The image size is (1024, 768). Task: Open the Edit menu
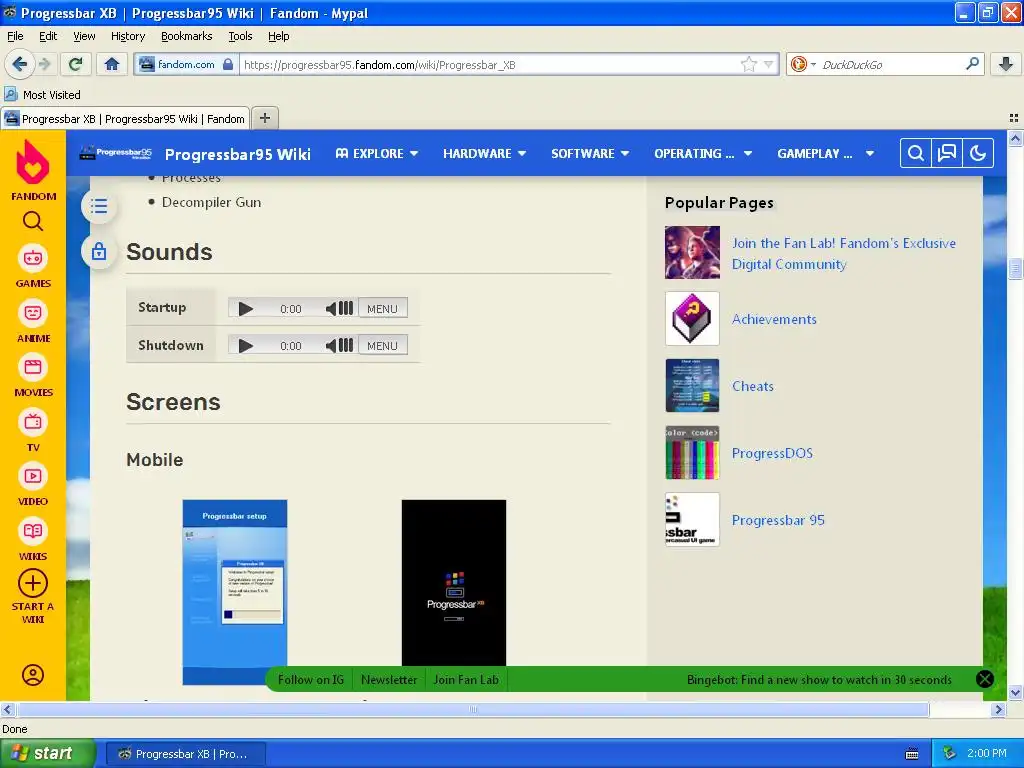48,36
